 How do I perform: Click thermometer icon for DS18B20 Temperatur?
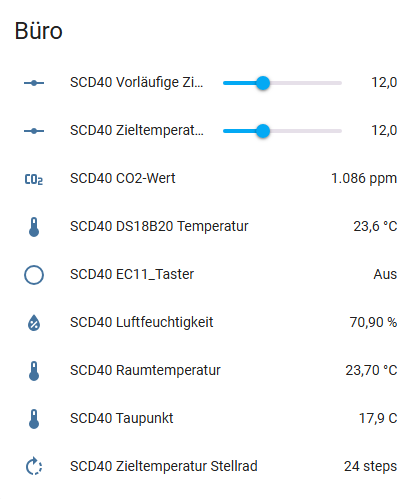point(34,227)
